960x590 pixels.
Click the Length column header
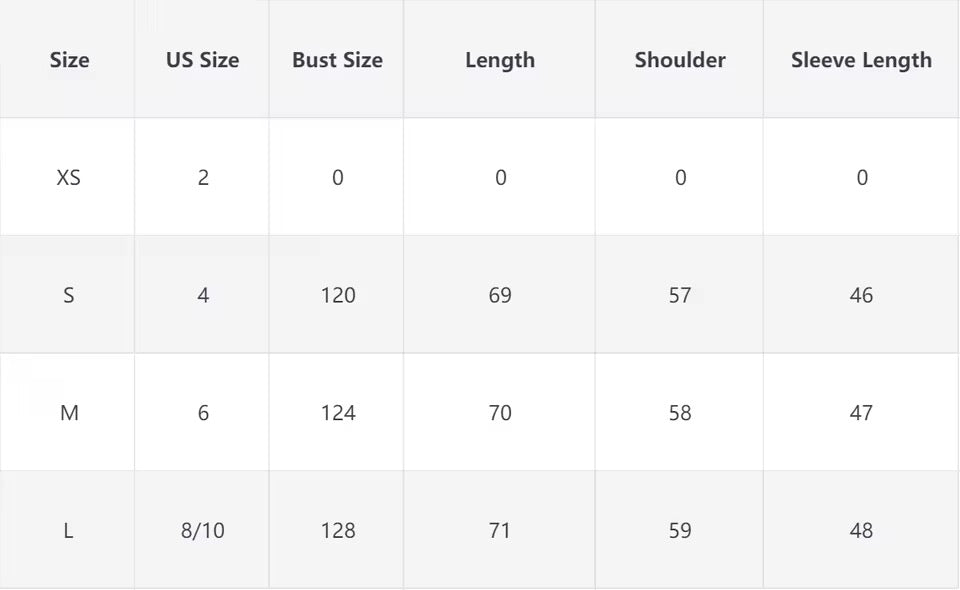point(500,60)
